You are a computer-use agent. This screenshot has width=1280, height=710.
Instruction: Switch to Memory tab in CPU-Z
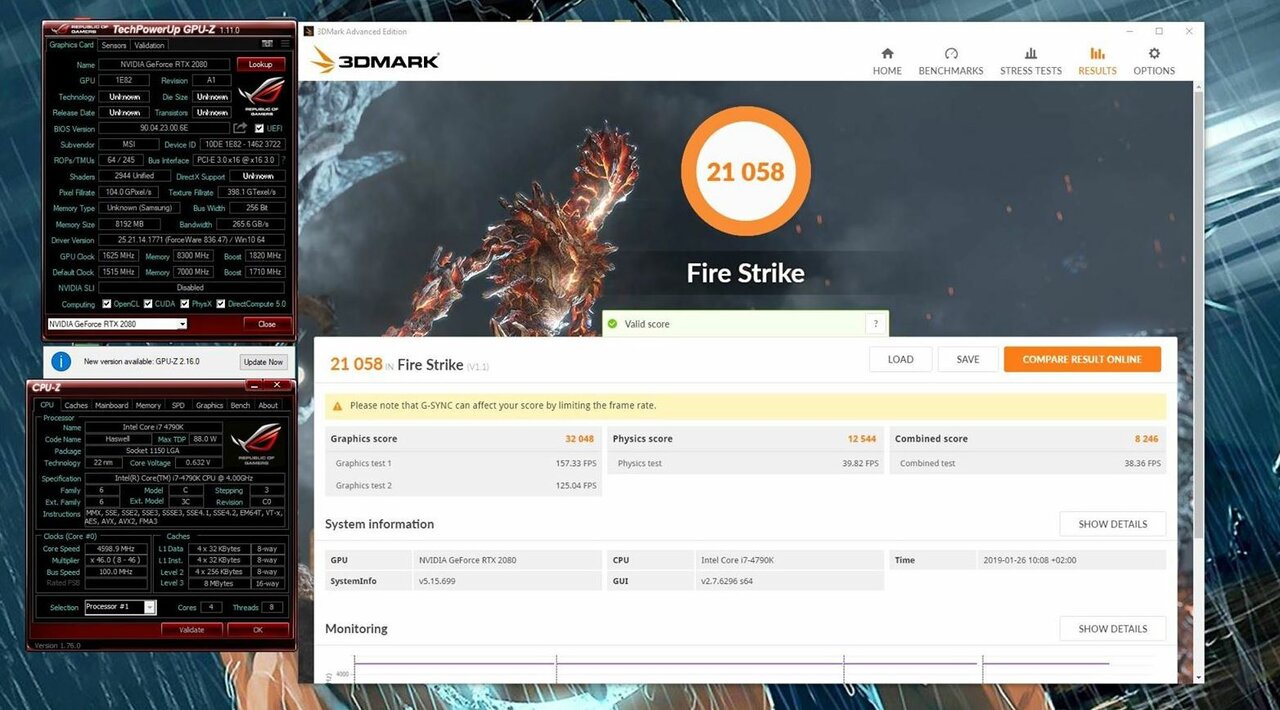(x=148, y=405)
